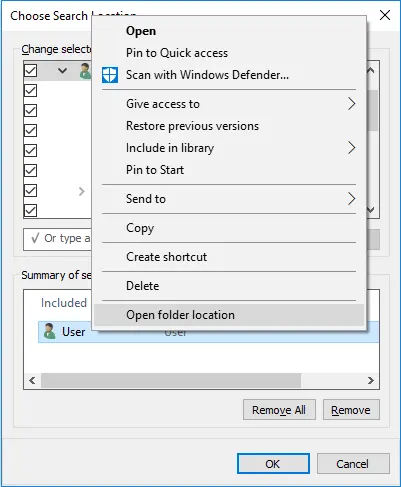Image resolution: width=401 pixels, height=487 pixels.
Task: Confirm with the OK button
Action: pos(273,464)
